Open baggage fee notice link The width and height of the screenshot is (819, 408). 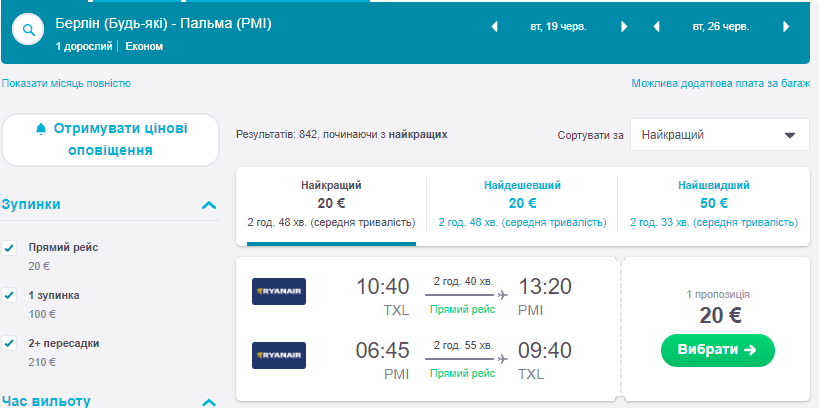coord(720,84)
